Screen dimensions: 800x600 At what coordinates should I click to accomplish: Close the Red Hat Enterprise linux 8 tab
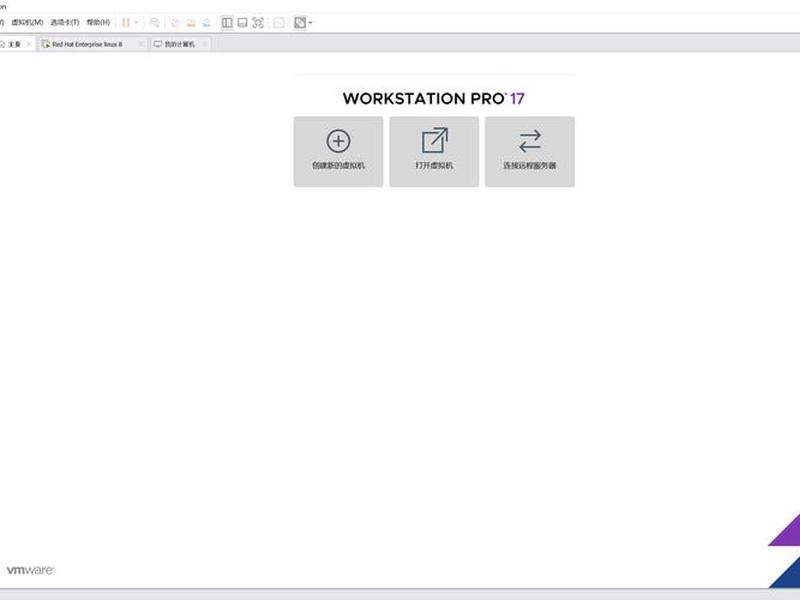[141, 44]
